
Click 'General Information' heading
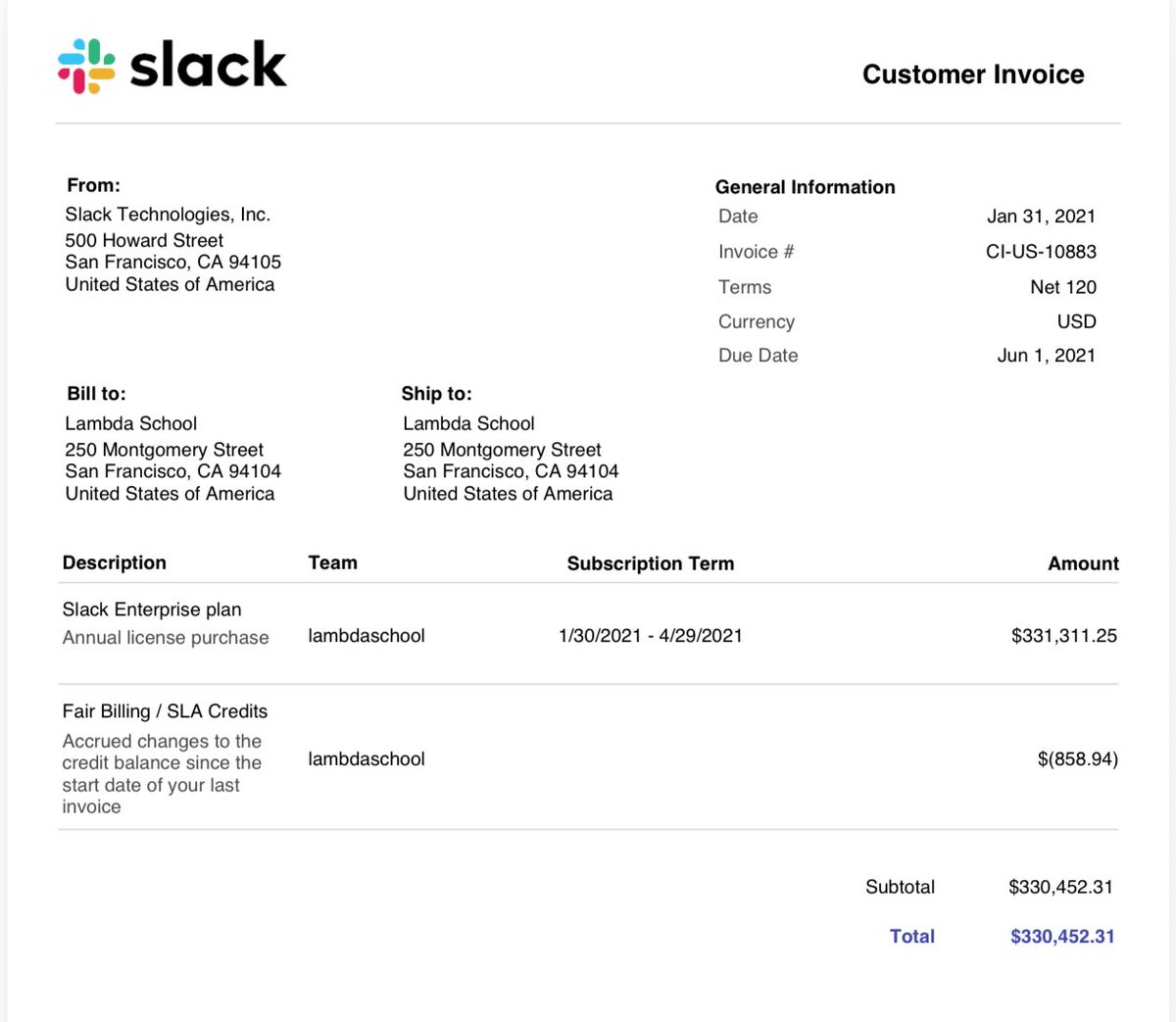pyautogui.click(x=806, y=187)
